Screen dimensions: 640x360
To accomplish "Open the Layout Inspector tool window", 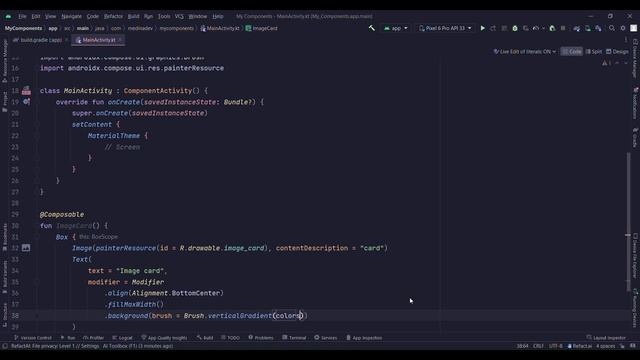I will tap(606, 338).
